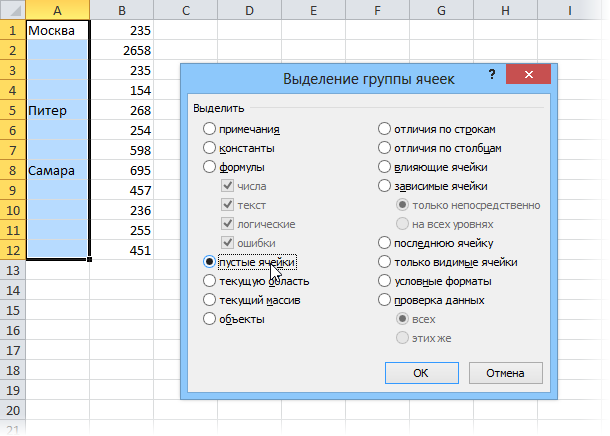Choose the текущую область option

[209, 281]
